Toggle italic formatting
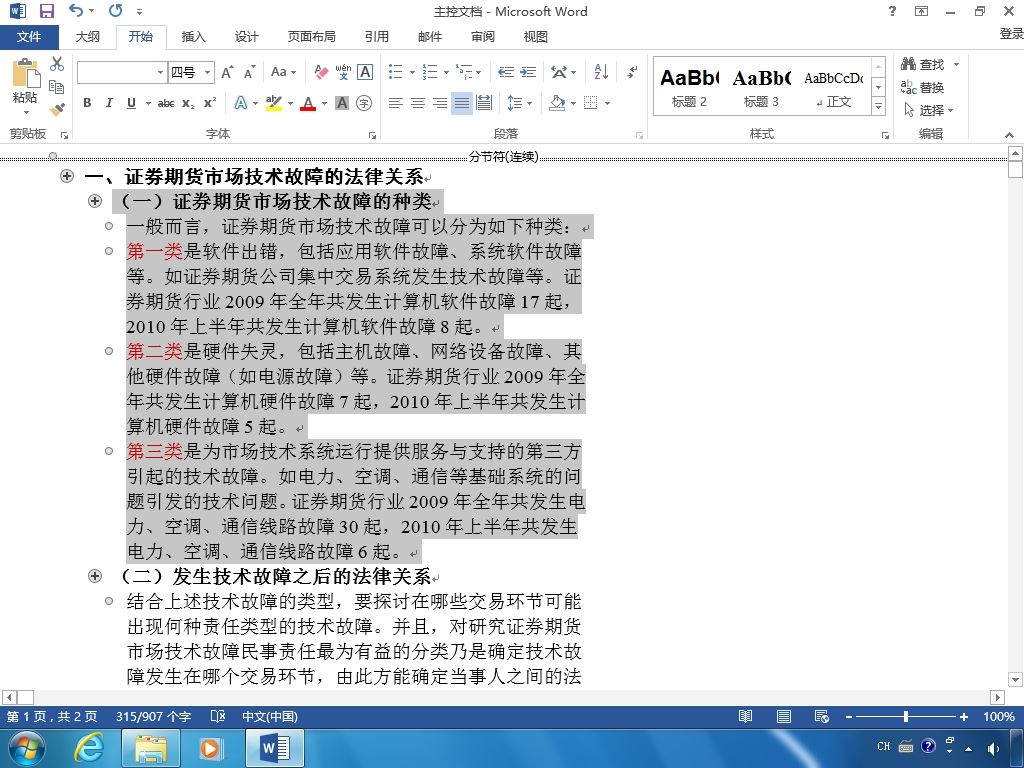The width and height of the screenshot is (1024, 768). pyautogui.click(x=109, y=103)
